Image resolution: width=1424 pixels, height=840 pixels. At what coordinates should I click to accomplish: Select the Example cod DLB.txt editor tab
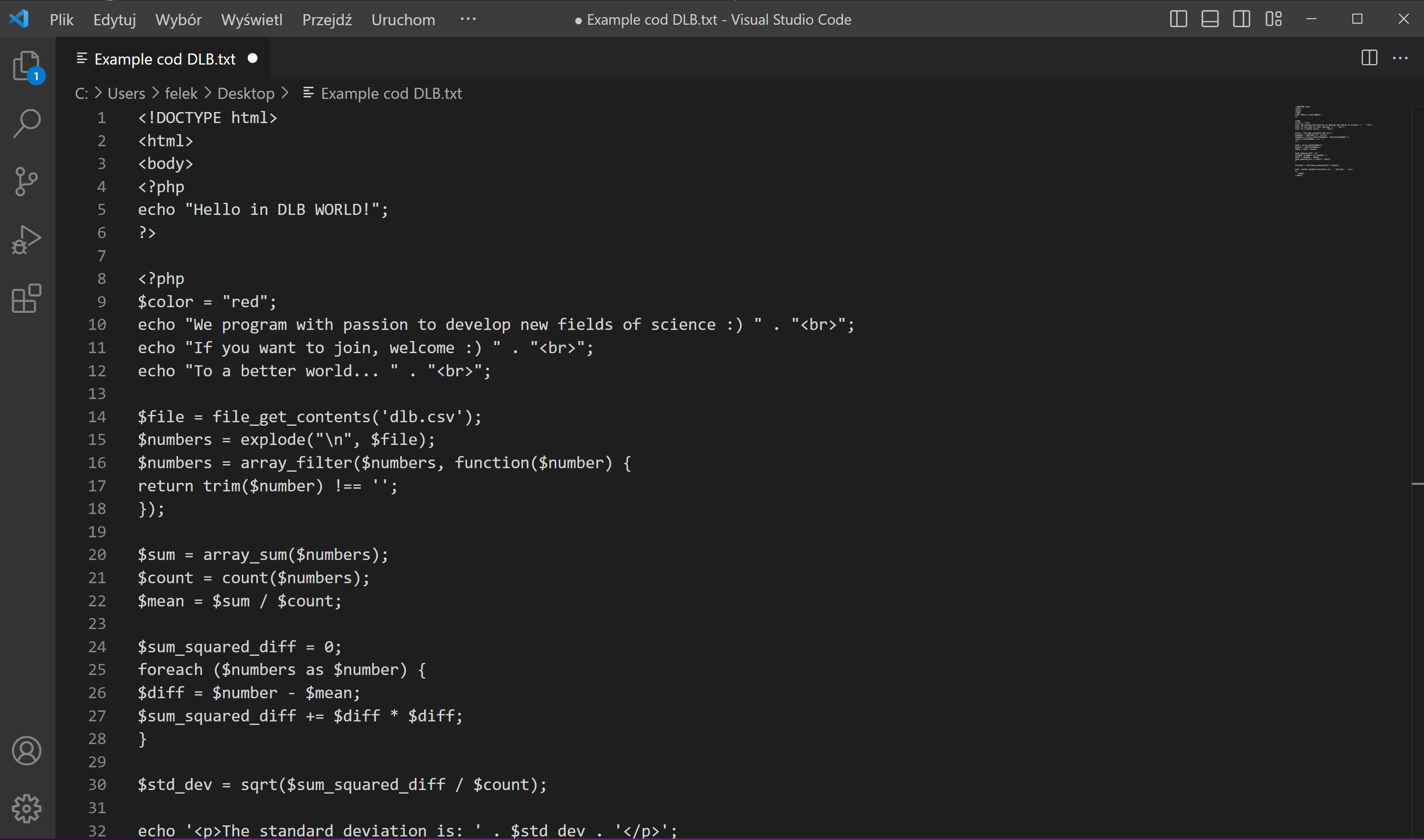[x=164, y=59]
